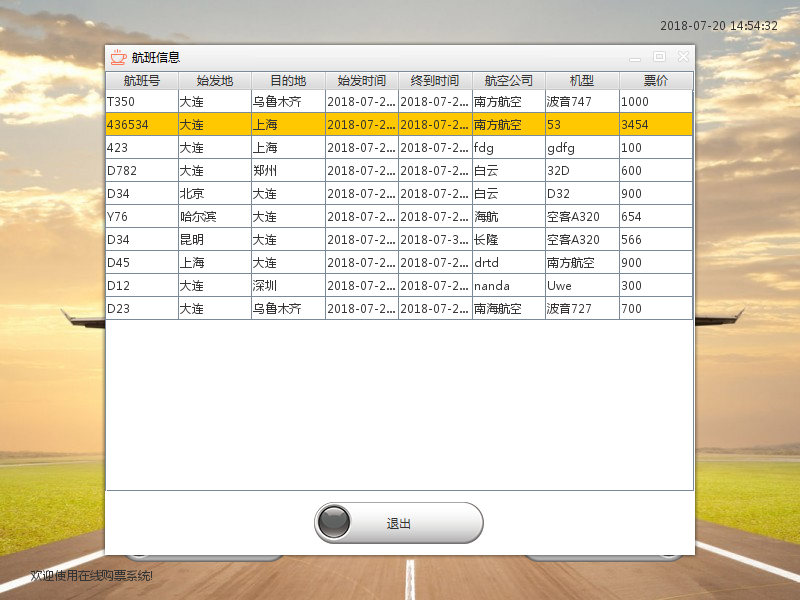The image size is (800, 600).
Task: Click the date-time clock 2018-07-20 14:54:32
Action: (x=719, y=26)
